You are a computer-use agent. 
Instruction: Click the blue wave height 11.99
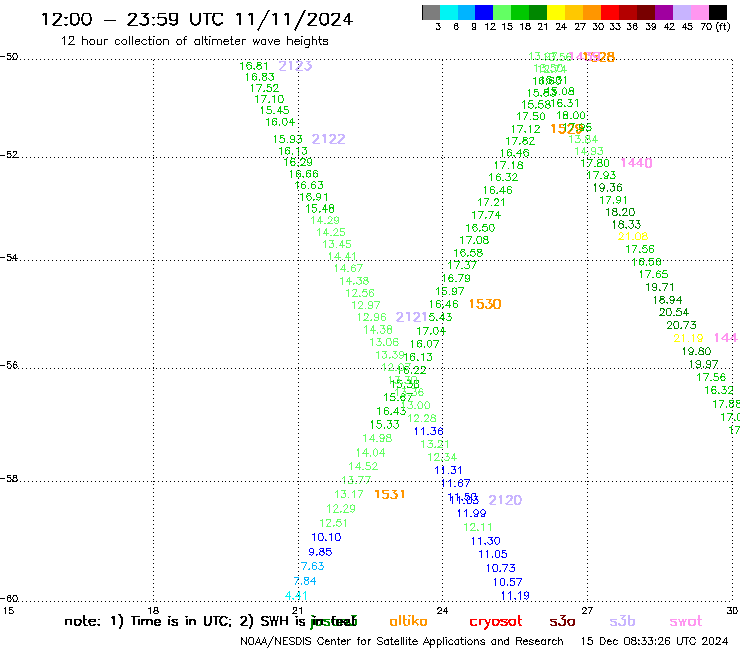(x=471, y=513)
